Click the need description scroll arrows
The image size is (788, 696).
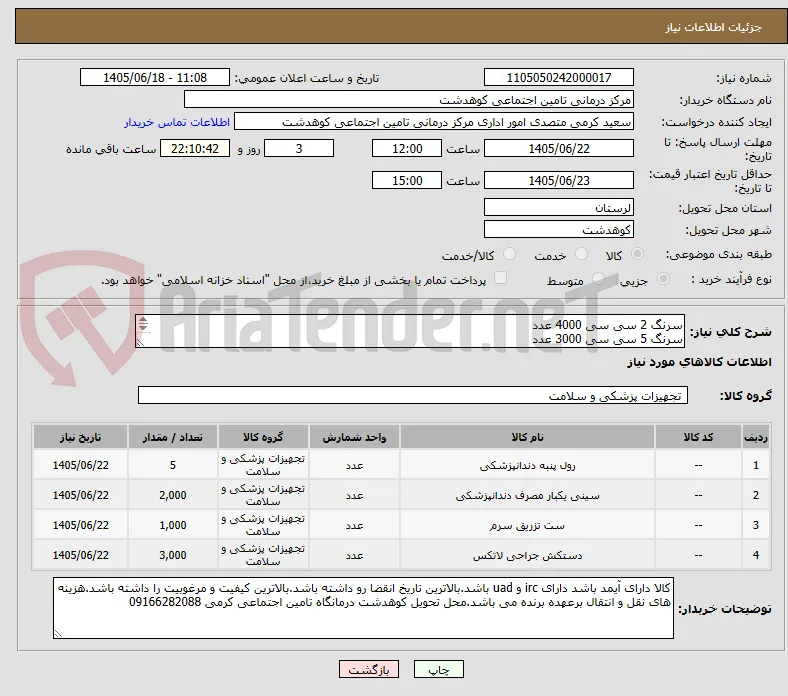(x=143, y=324)
